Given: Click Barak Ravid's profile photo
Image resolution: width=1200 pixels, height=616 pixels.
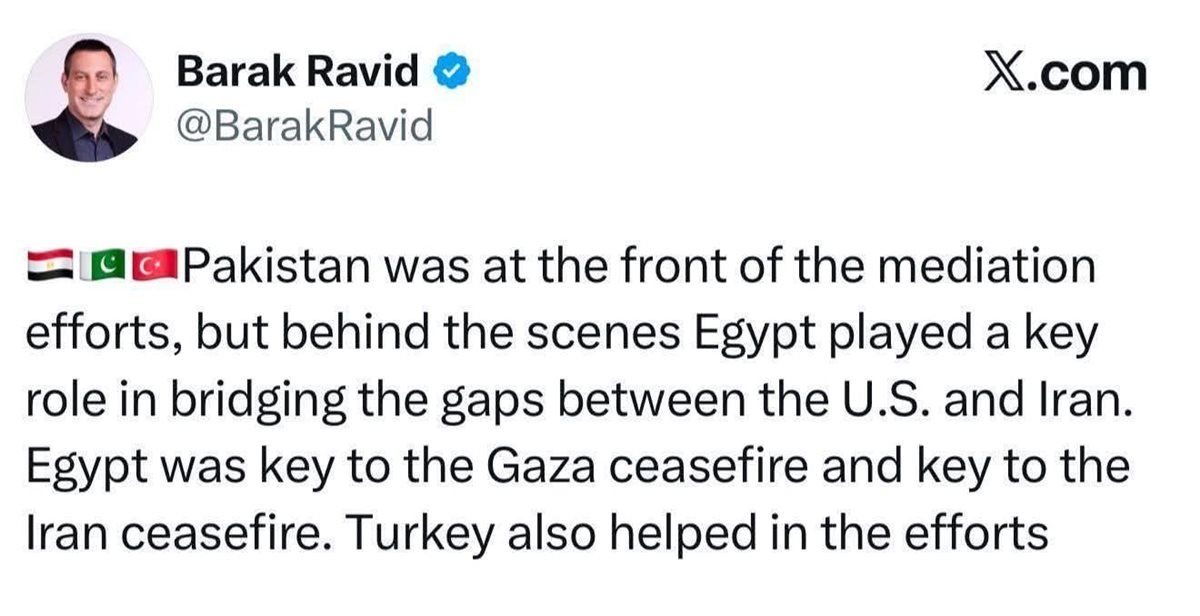Looking at the screenshot, I should coord(89,98).
